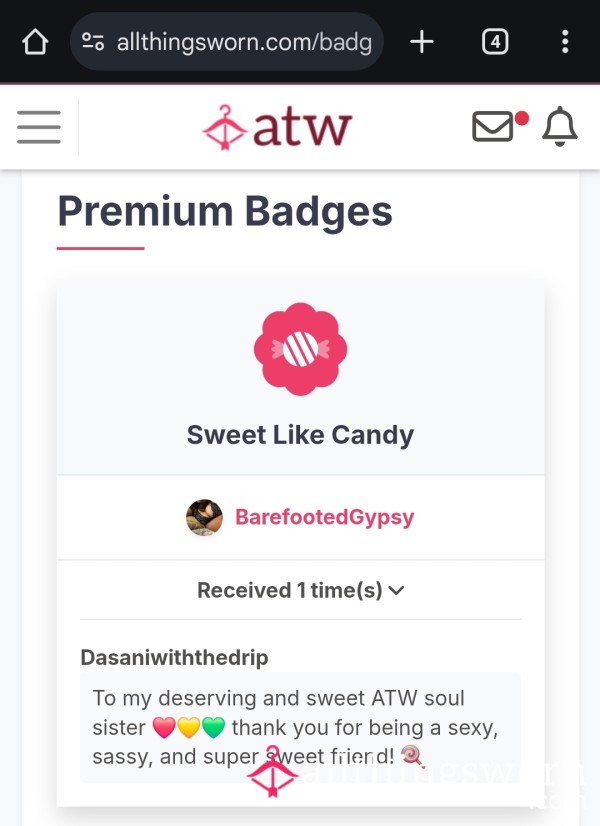Open BarefootedGypsy's profile picture
The width and height of the screenshot is (600, 826).
point(204,517)
